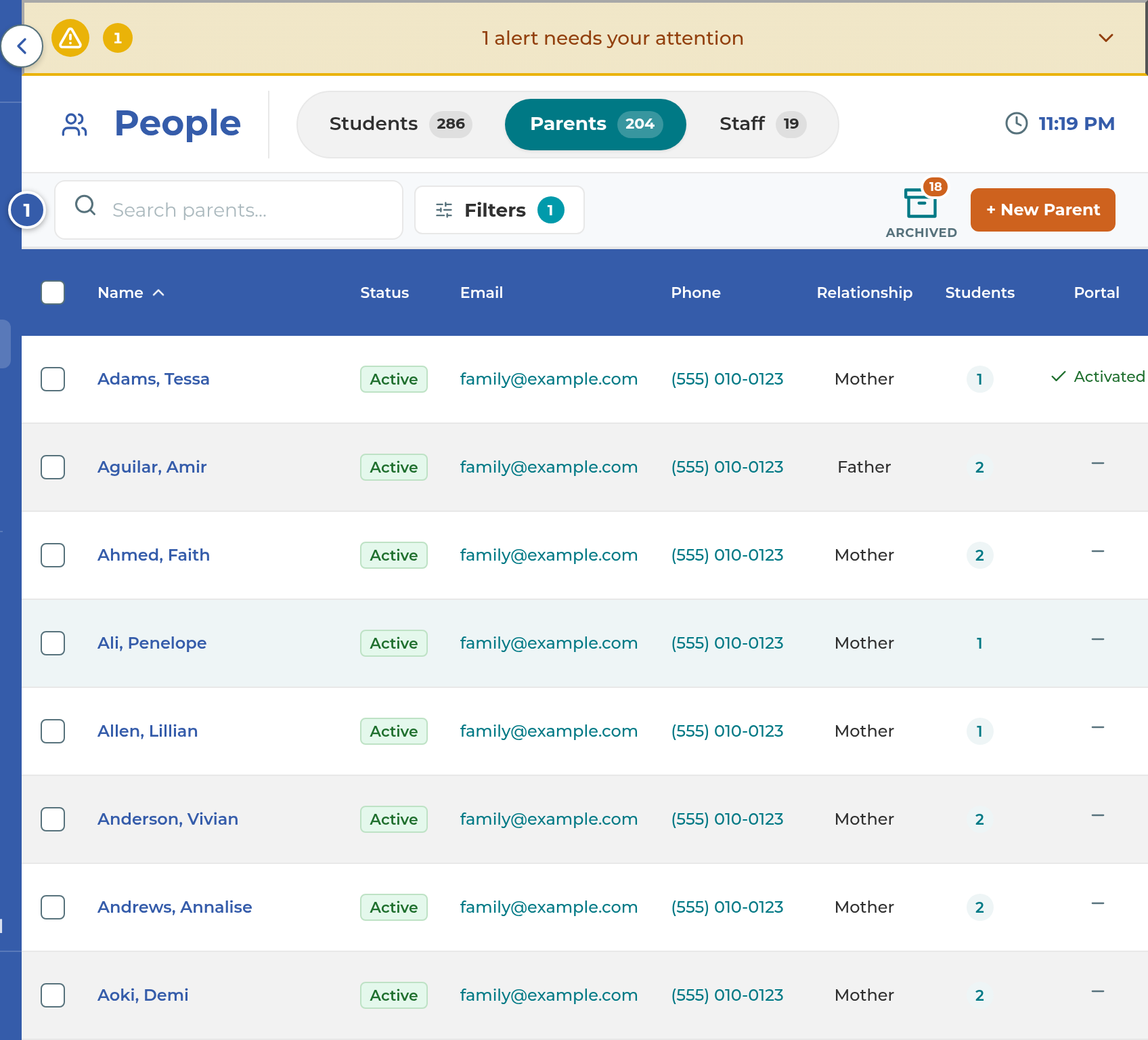The width and height of the screenshot is (1148, 1040).
Task: Click phone number for Ali, Penelope
Action: click(x=728, y=643)
